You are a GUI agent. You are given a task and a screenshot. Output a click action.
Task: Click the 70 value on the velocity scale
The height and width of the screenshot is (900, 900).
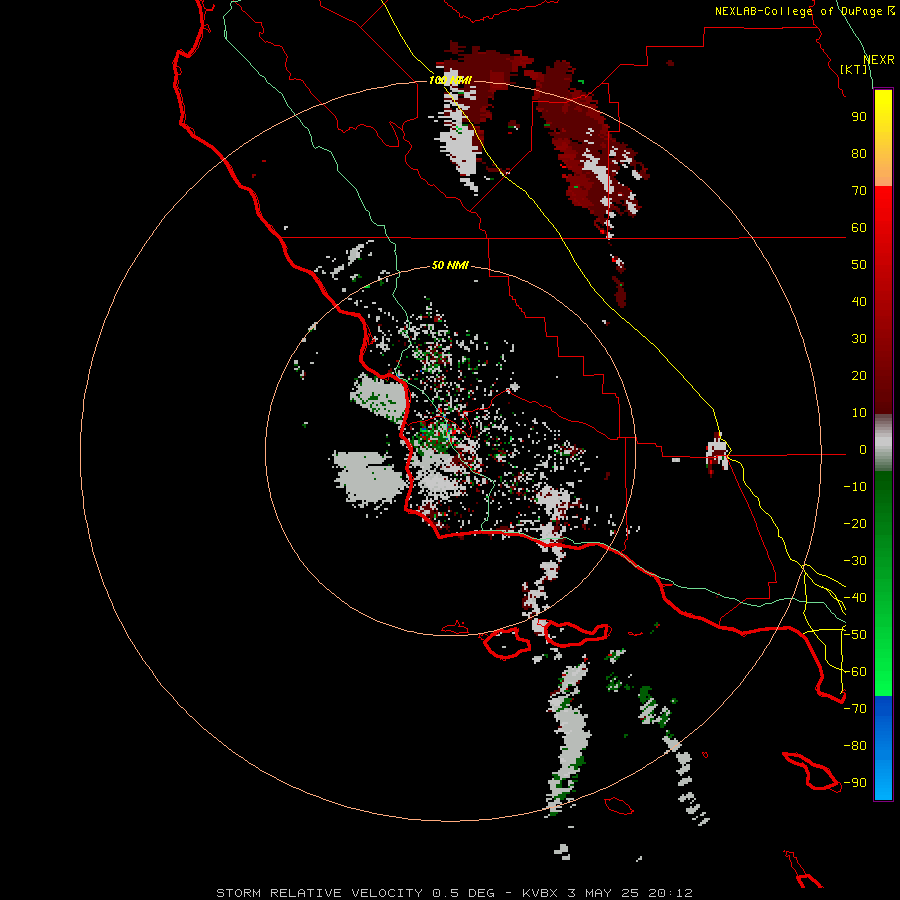point(859,191)
